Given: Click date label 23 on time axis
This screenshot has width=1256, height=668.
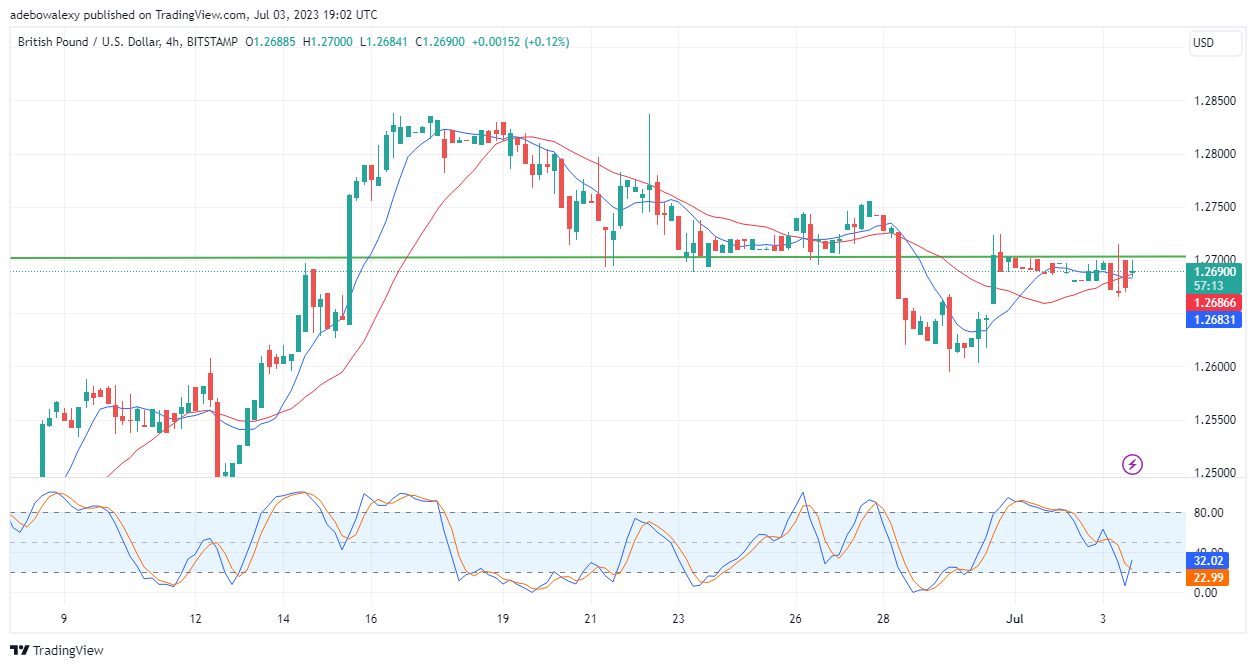Looking at the screenshot, I should pos(678,617).
